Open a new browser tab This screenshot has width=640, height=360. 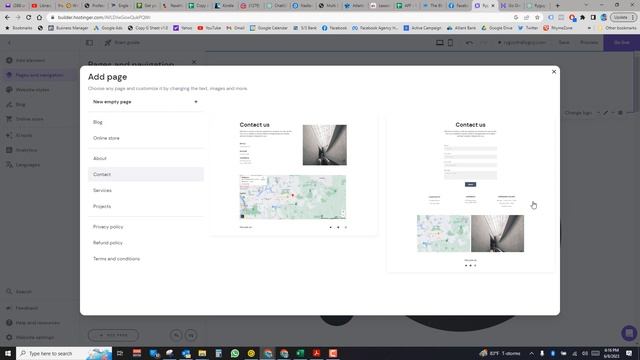click(558, 6)
